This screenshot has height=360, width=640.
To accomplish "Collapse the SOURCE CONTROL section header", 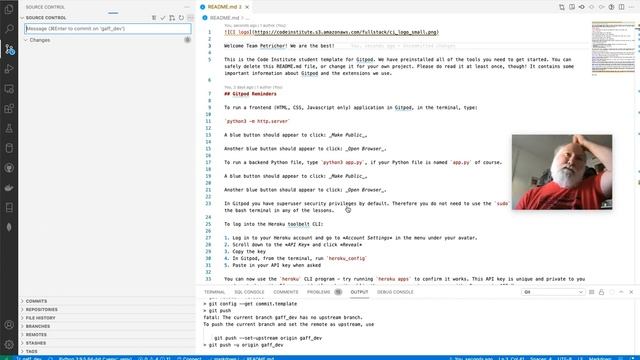I will tap(45, 18).
